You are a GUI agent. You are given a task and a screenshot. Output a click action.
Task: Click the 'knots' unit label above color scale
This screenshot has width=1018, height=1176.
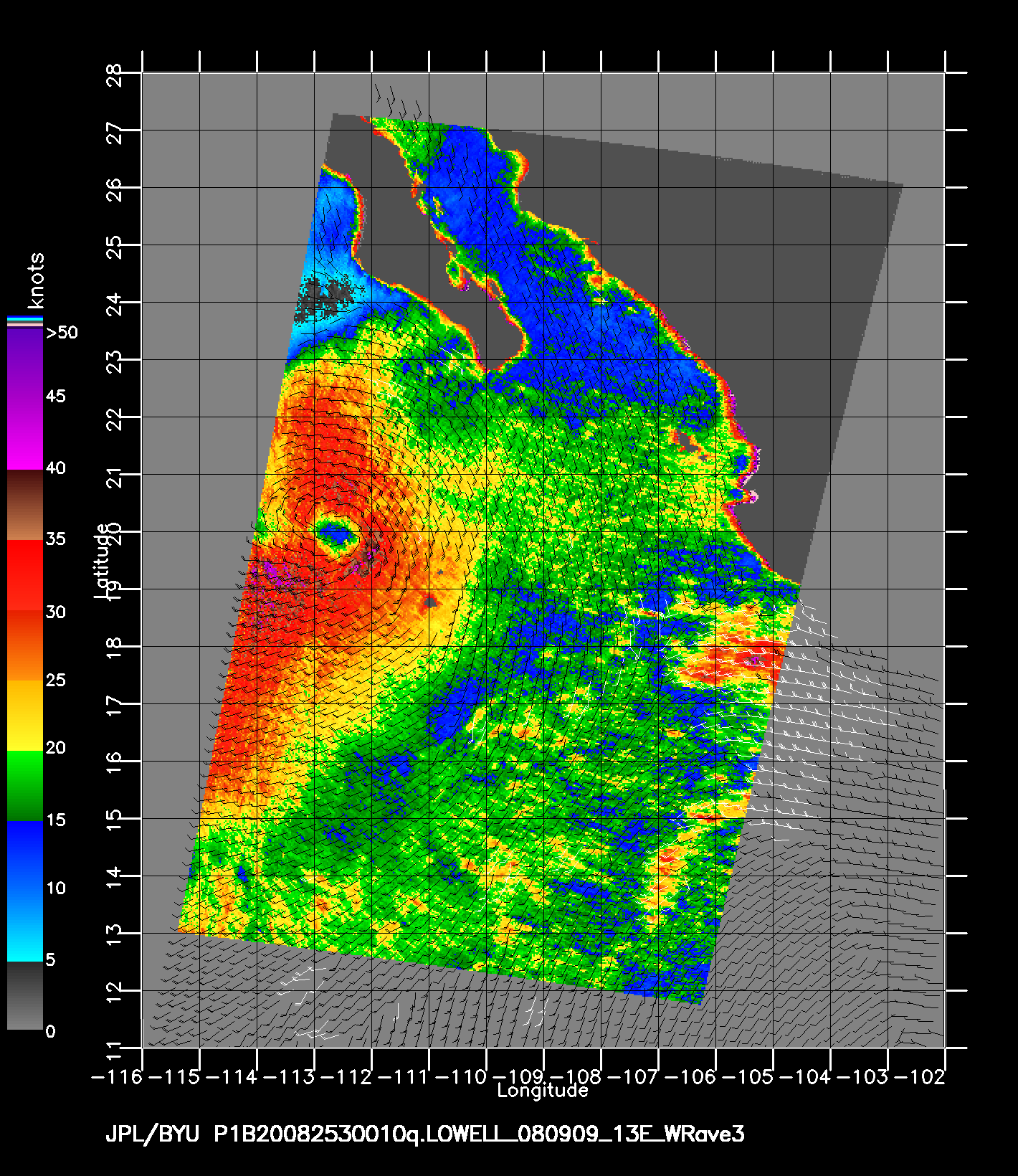click(36, 280)
